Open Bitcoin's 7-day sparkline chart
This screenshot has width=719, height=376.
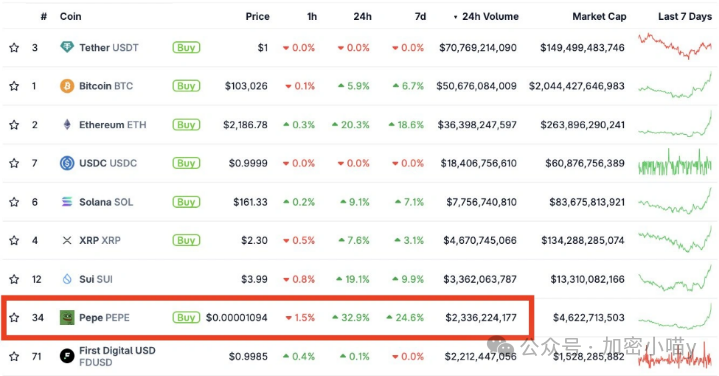(x=675, y=85)
